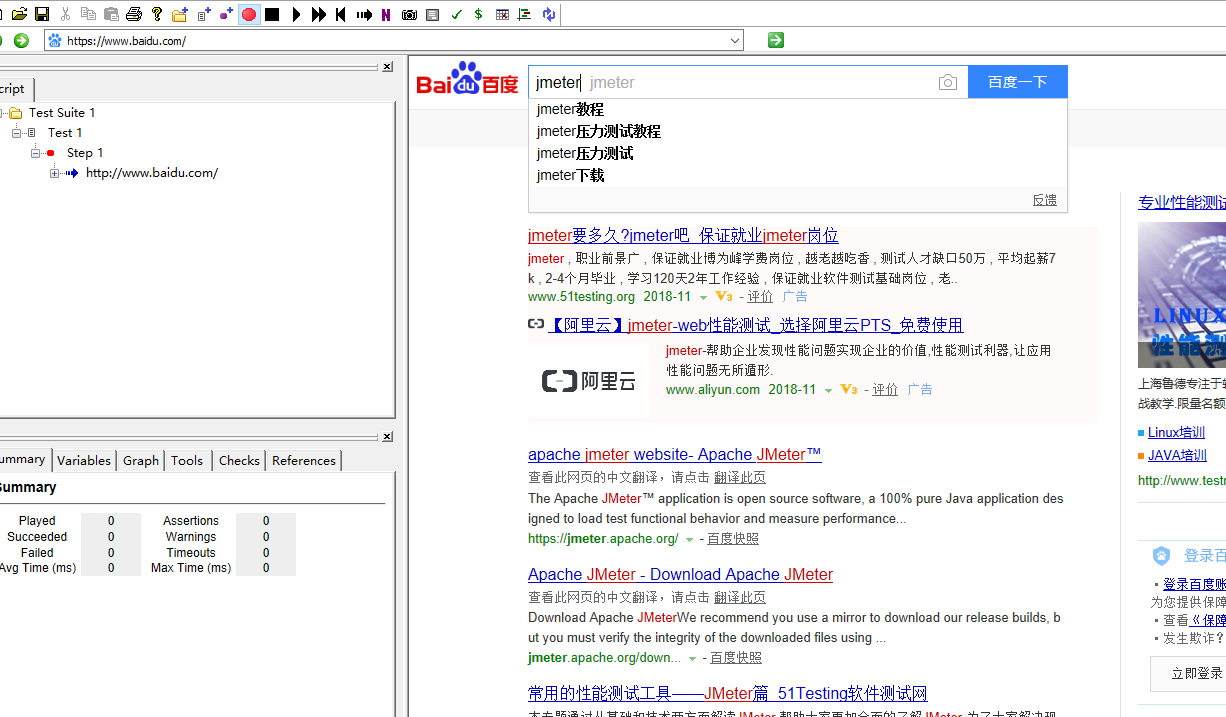Click the Baidu logo
This screenshot has width=1226, height=717.
tap(467, 79)
